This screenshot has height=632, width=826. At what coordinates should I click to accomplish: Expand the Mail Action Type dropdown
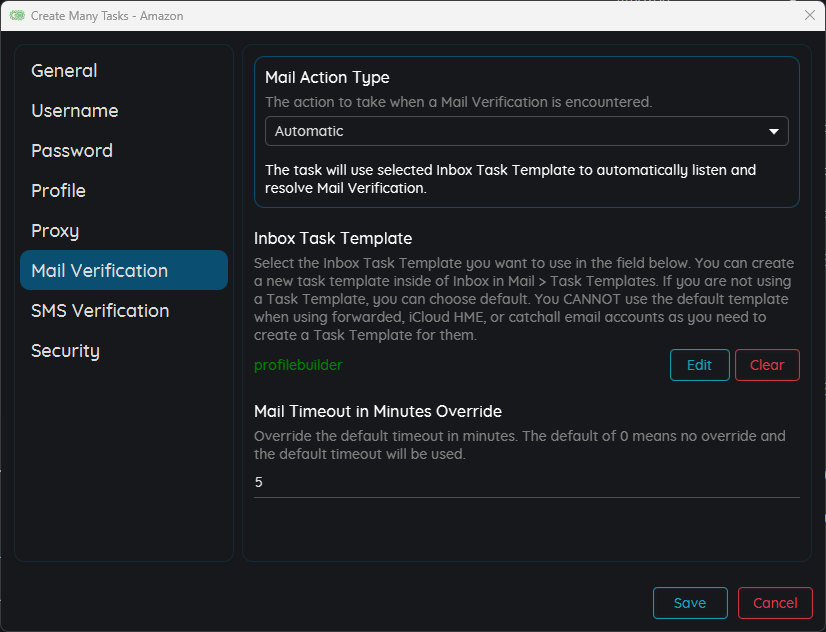(526, 131)
